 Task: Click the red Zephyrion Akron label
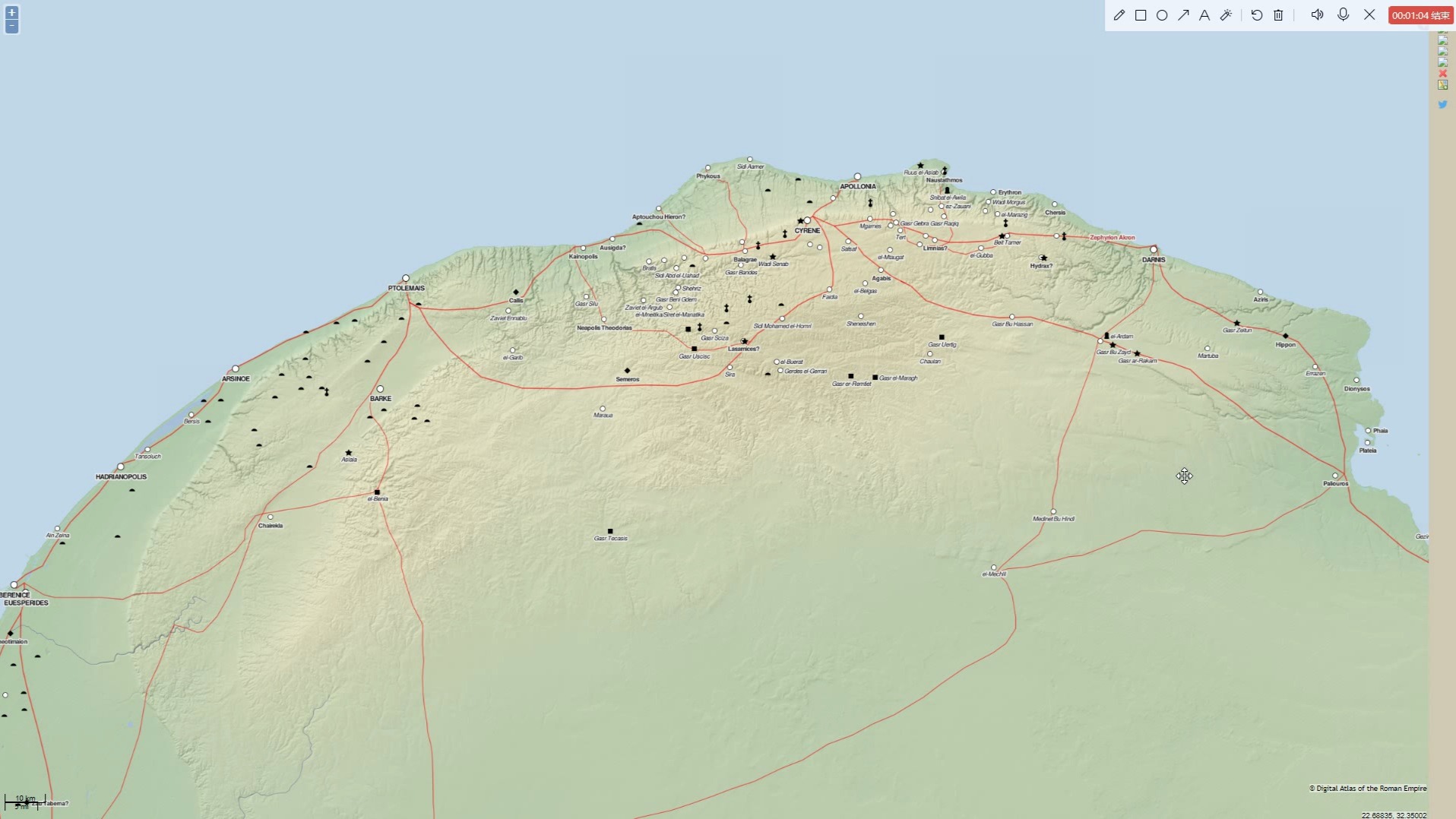point(1112,238)
